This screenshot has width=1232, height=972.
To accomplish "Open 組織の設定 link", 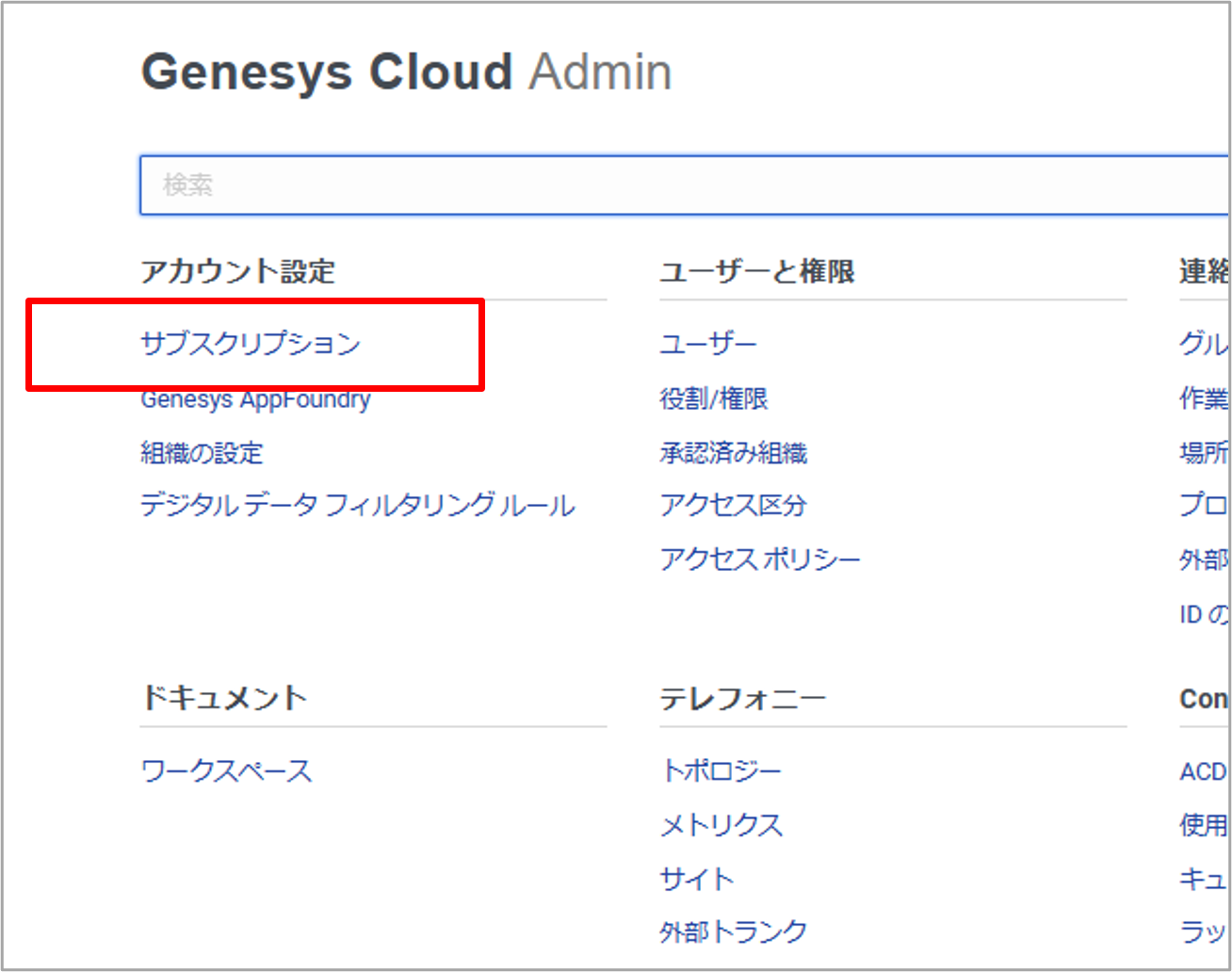I will point(202,453).
